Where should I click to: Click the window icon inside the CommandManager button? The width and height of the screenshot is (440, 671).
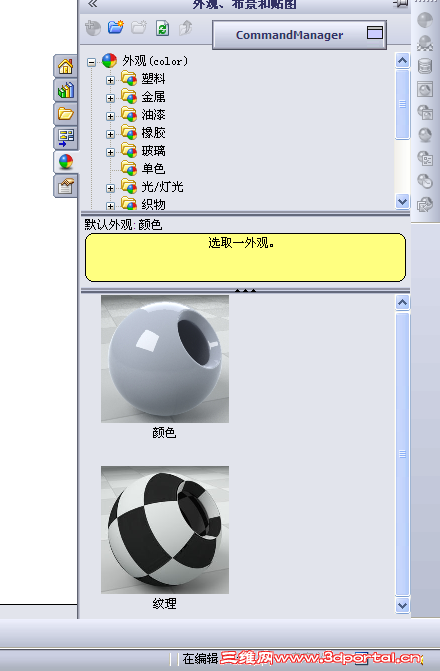tap(375, 33)
